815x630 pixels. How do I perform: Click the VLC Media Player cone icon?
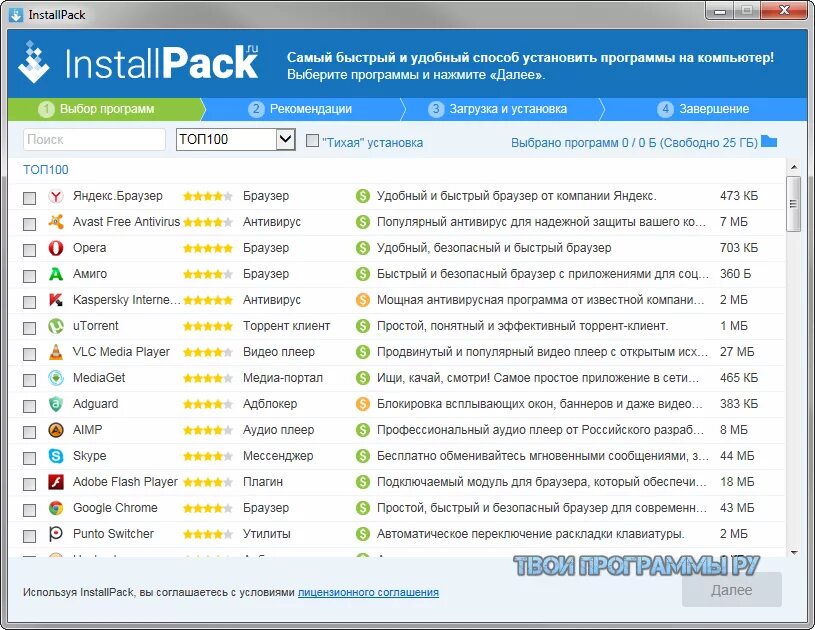click(x=56, y=352)
